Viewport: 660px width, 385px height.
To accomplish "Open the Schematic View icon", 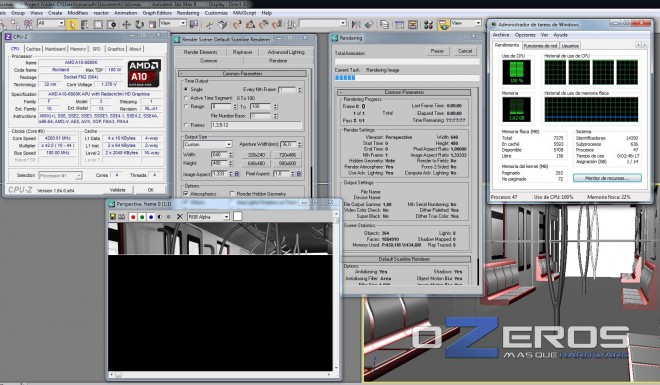I will 412,24.
